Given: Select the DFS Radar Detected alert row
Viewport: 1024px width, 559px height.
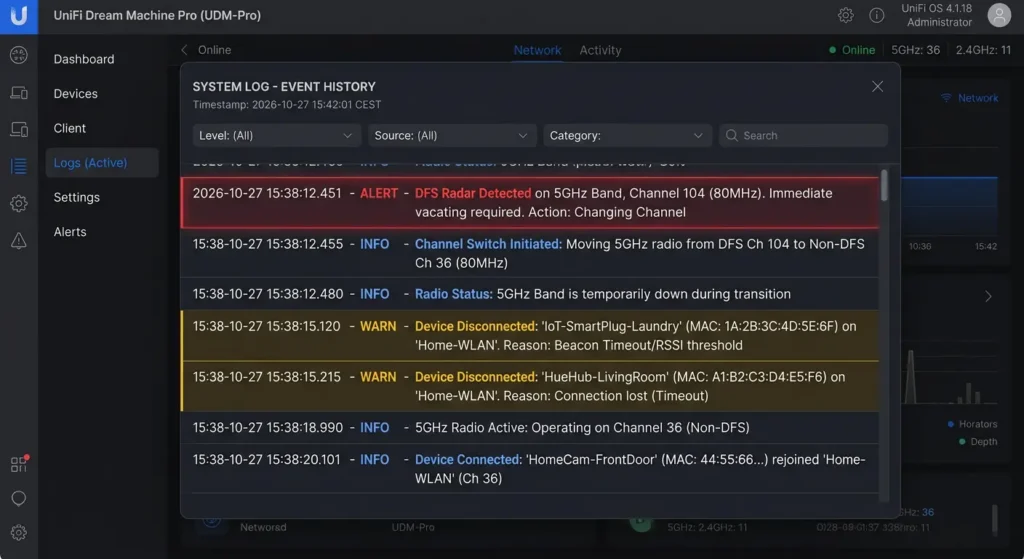Looking at the screenshot, I should (x=530, y=202).
